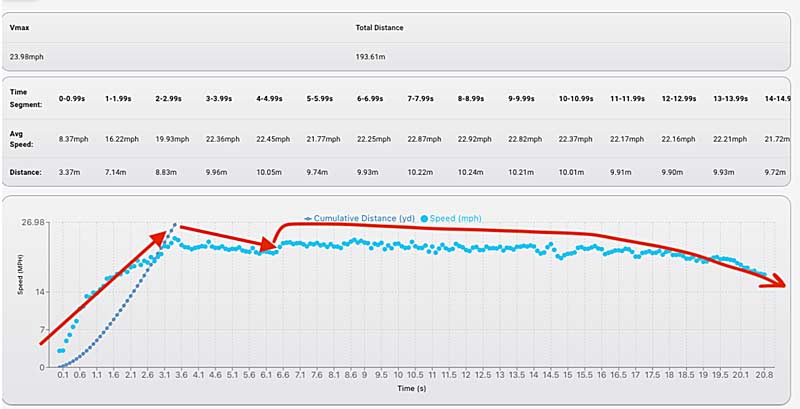This screenshot has height=409, width=800.
Task: Click the 2-2.99s time segment header
Action: [168, 98]
